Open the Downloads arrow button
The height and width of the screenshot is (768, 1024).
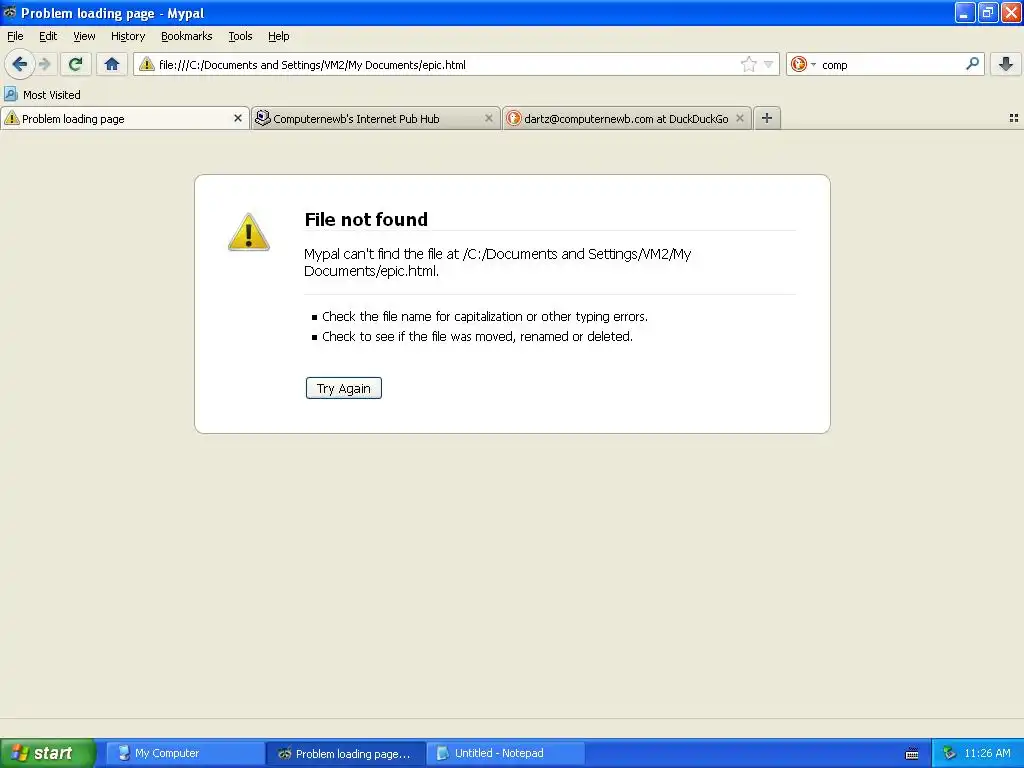1006,64
